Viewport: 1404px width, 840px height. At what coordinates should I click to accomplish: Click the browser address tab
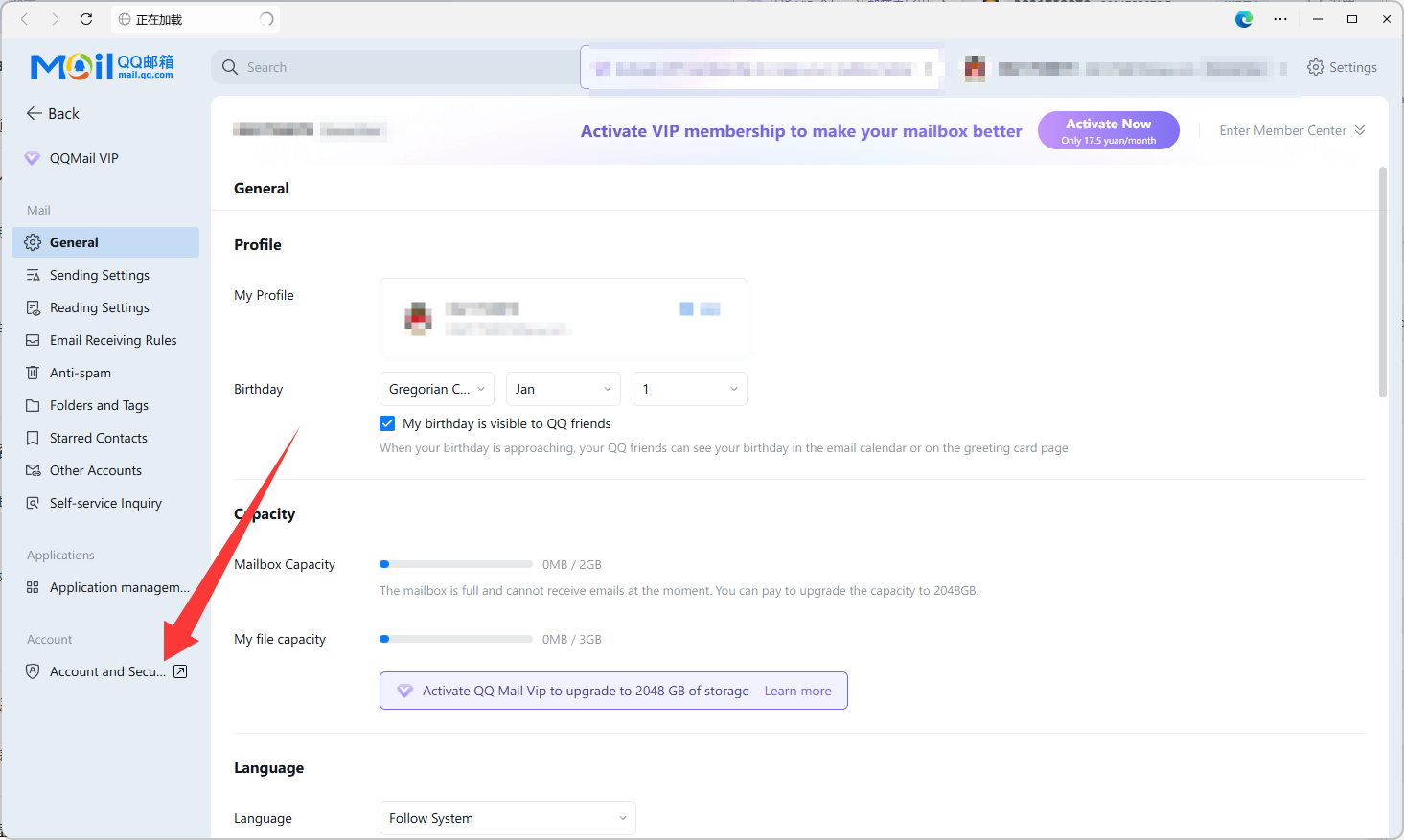point(196,19)
